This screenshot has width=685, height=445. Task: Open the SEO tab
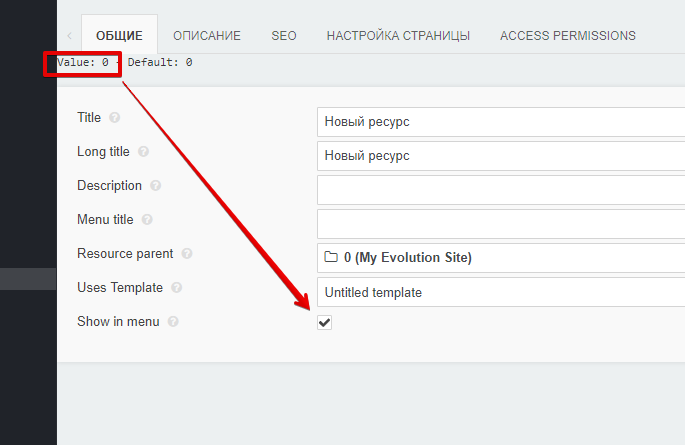pyautogui.click(x=284, y=35)
